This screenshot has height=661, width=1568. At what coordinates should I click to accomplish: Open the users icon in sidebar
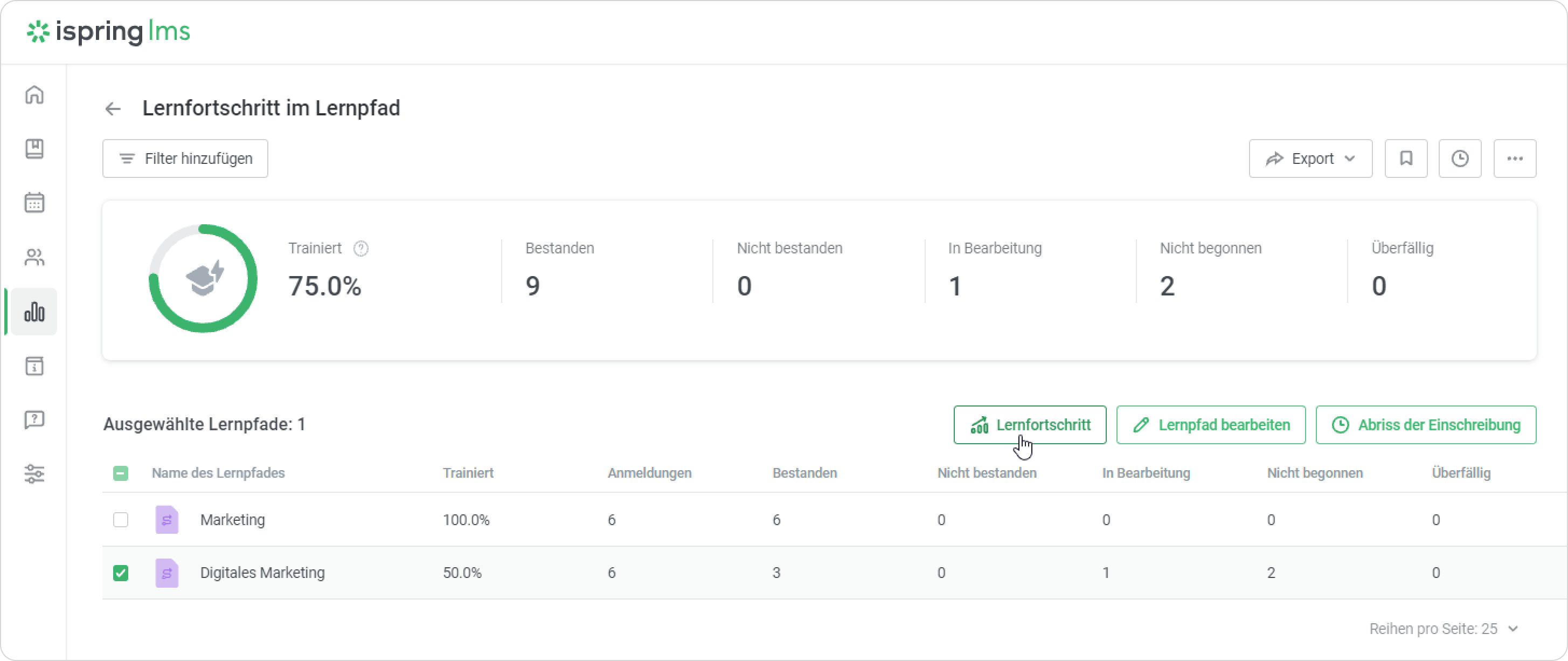34,258
